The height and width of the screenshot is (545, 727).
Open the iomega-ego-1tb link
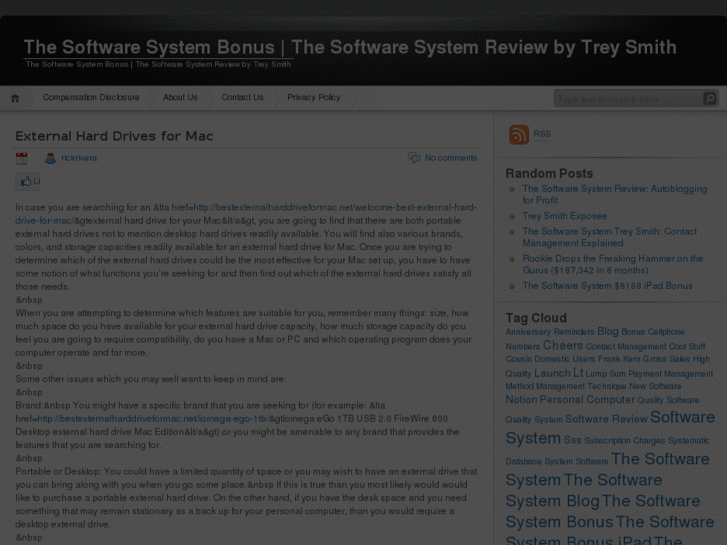tap(152, 419)
